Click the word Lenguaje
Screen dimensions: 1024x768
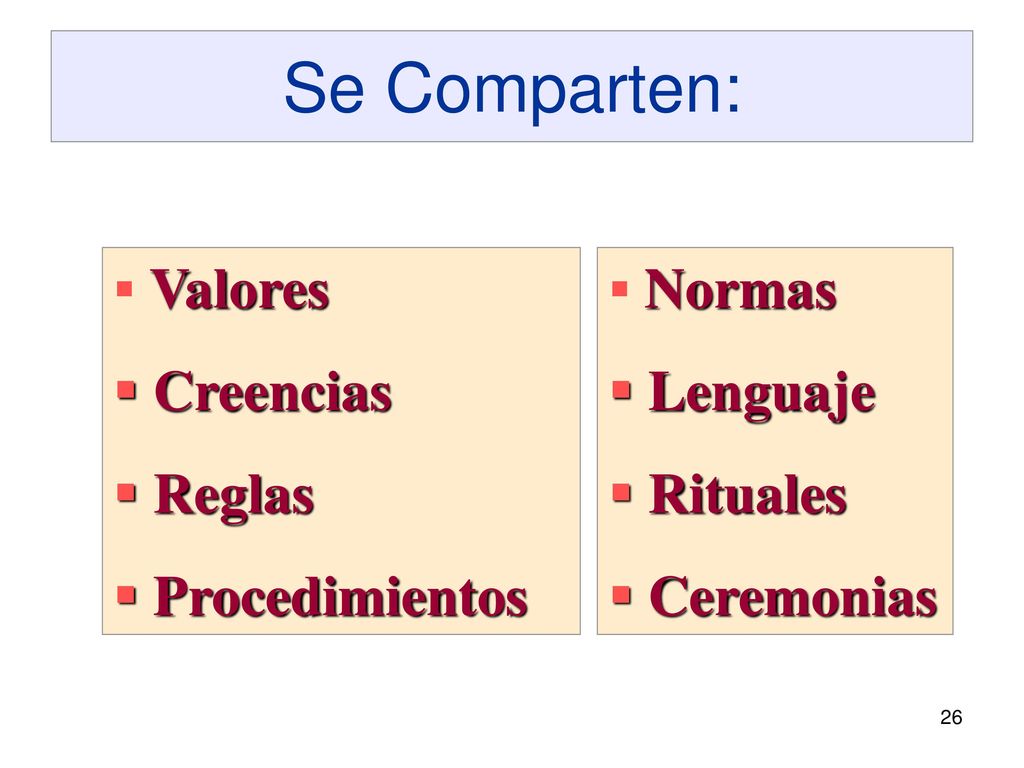[x=762, y=396]
